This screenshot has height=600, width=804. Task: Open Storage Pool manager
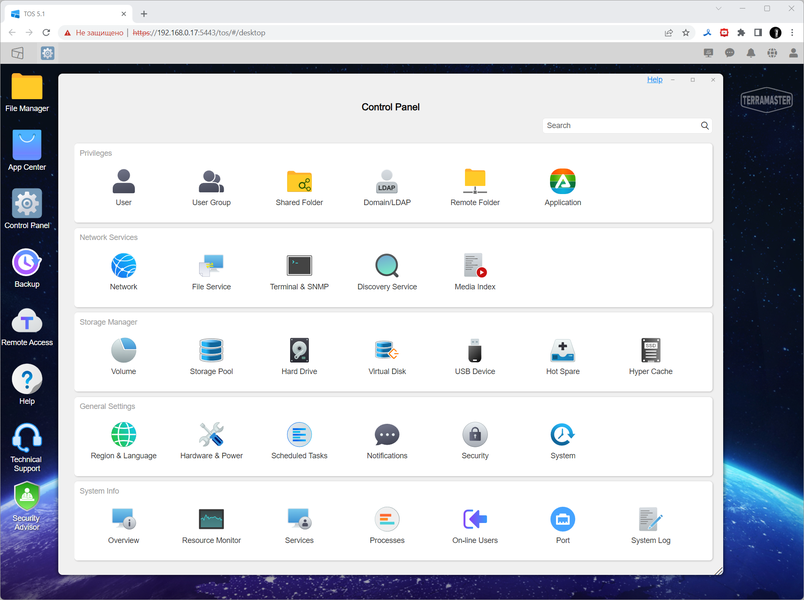pyautogui.click(x=211, y=356)
